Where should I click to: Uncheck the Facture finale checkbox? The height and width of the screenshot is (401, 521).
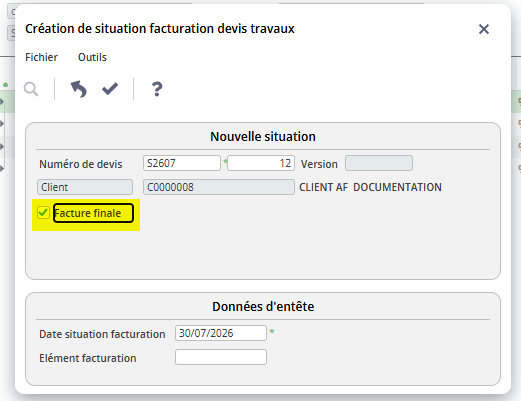point(43,213)
